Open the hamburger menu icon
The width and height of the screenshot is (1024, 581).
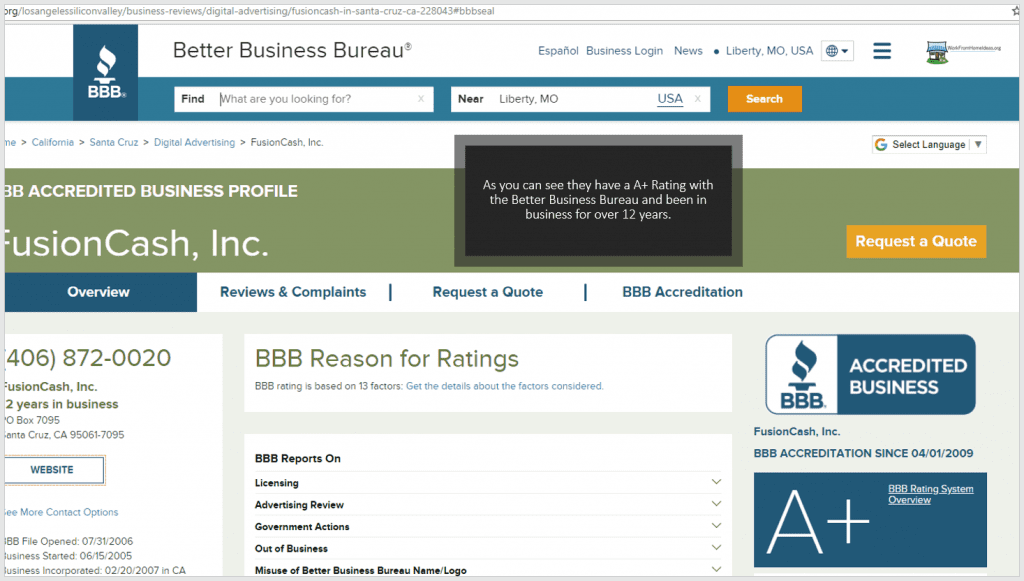[882, 51]
